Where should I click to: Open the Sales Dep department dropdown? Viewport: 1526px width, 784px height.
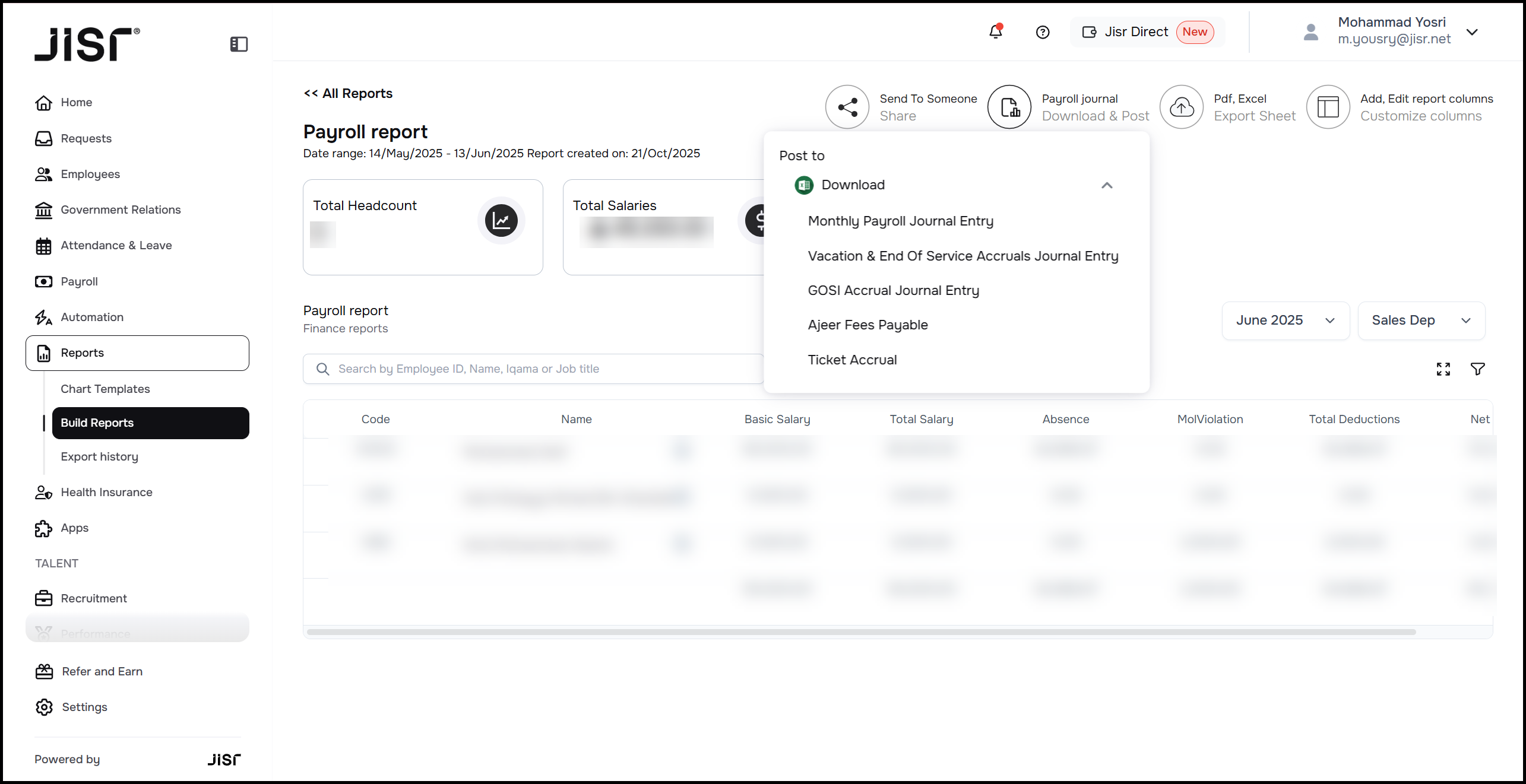tap(1421, 320)
